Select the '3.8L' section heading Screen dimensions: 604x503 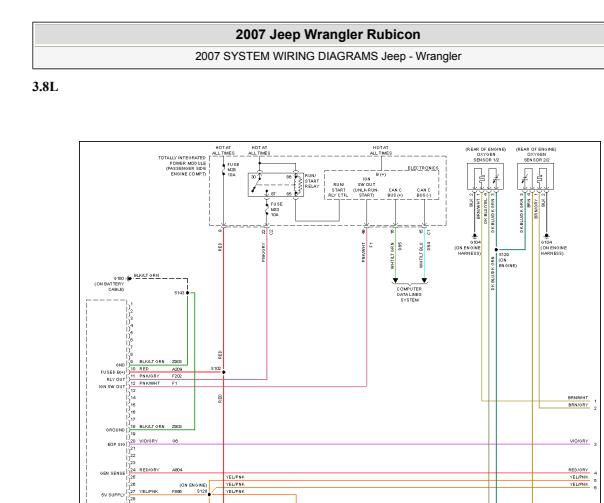[x=45, y=87]
